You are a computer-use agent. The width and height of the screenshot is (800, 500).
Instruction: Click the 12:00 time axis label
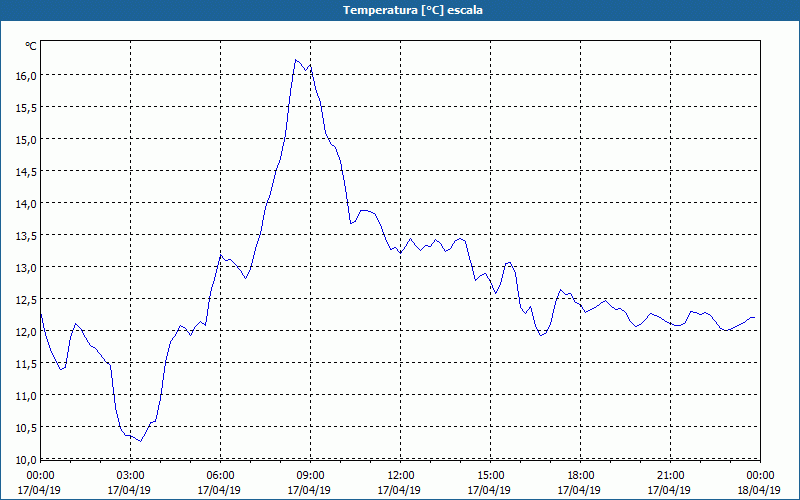[401, 476]
